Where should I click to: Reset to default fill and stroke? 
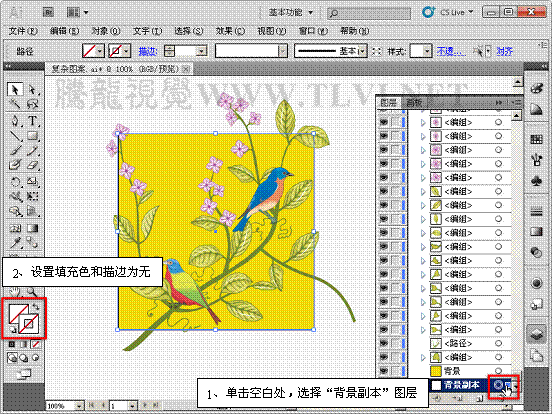click(x=13, y=330)
